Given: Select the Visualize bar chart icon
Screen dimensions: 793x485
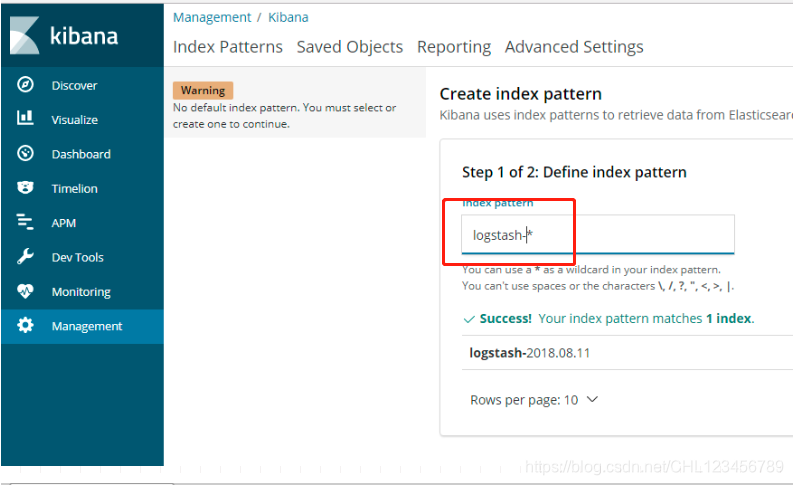Looking at the screenshot, I should 25,118.
